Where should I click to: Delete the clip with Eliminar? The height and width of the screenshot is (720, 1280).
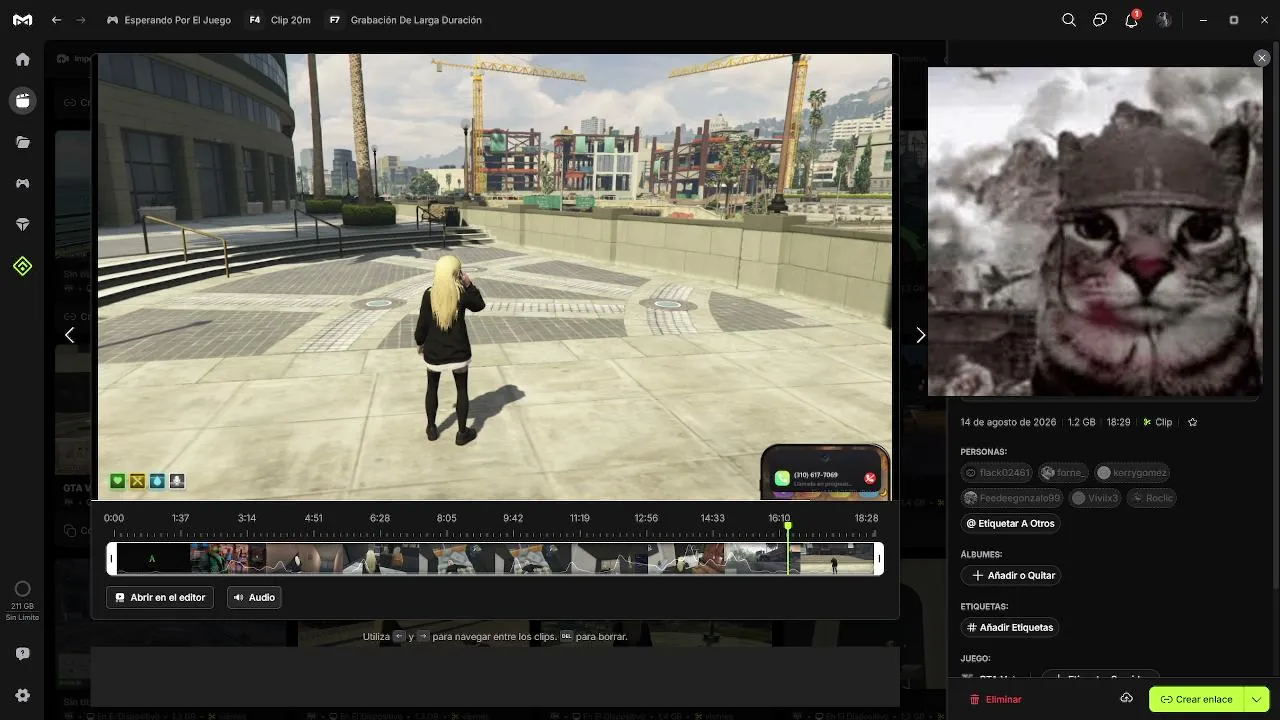pos(996,699)
